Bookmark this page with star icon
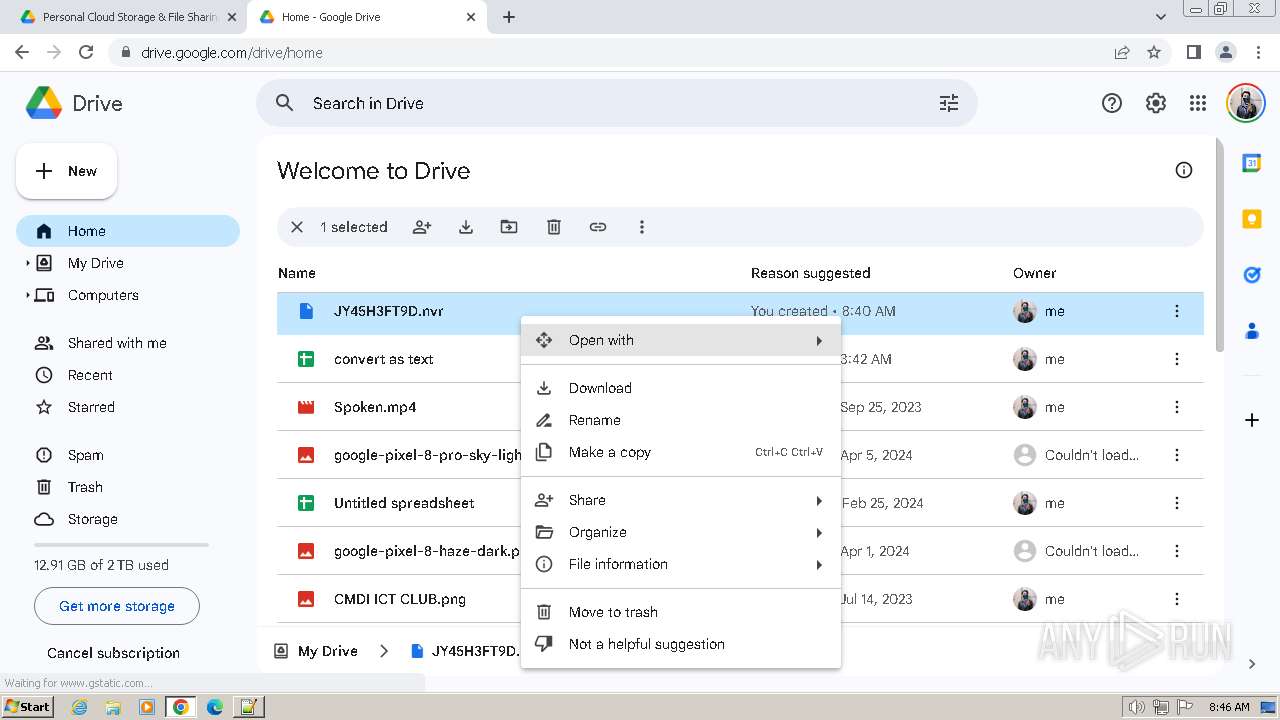This screenshot has width=1280, height=720. pos(1154,52)
